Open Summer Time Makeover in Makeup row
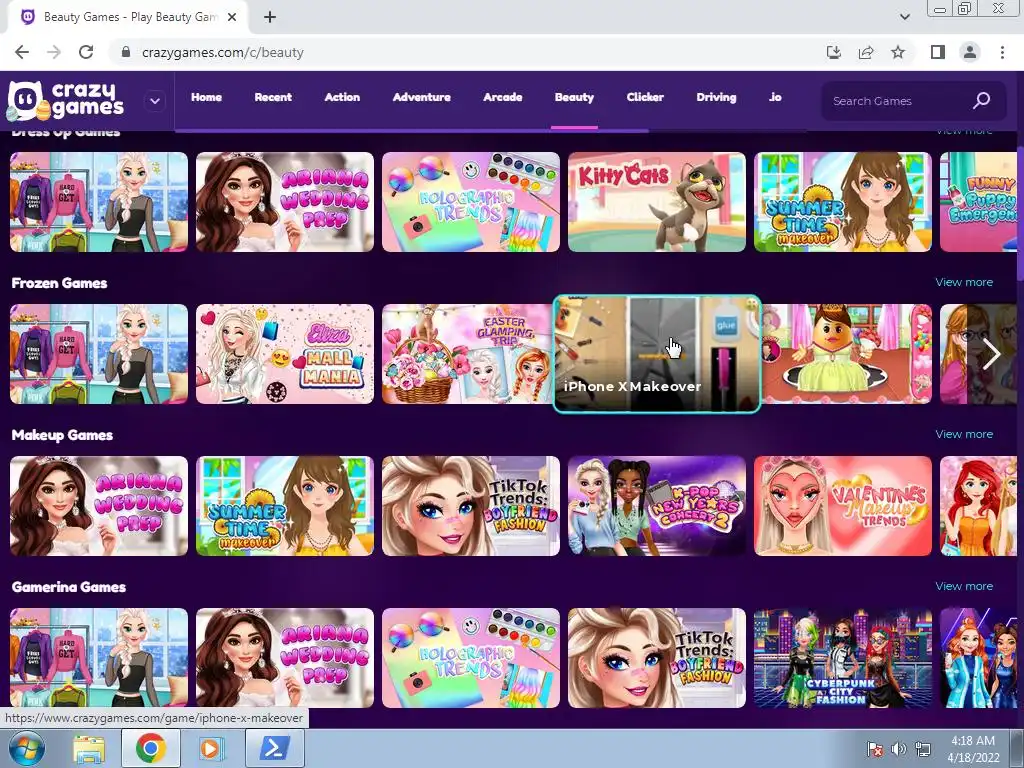The width and height of the screenshot is (1024, 768). (285, 506)
